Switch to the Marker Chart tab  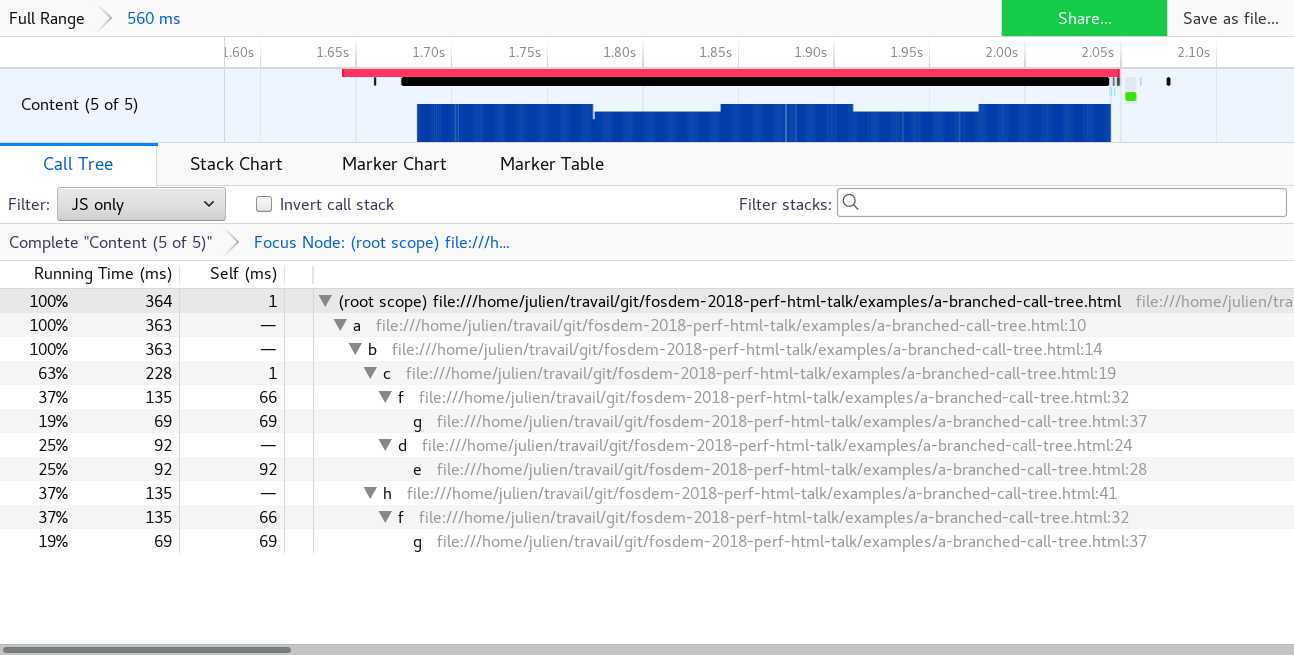tap(393, 164)
